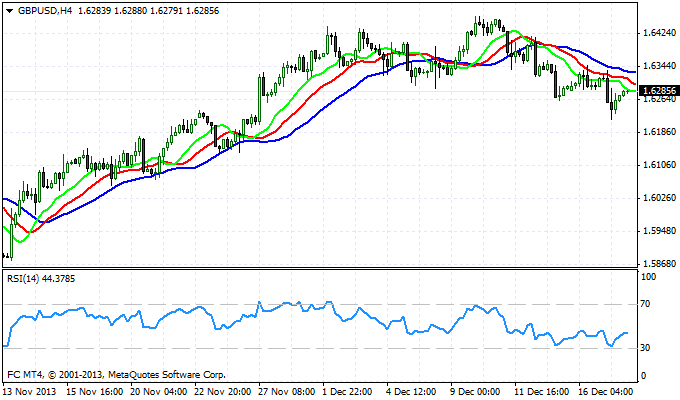This screenshot has width=680, height=400.
Task: Click the 11 Dec 16:00 time label
Action: click(x=542, y=391)
